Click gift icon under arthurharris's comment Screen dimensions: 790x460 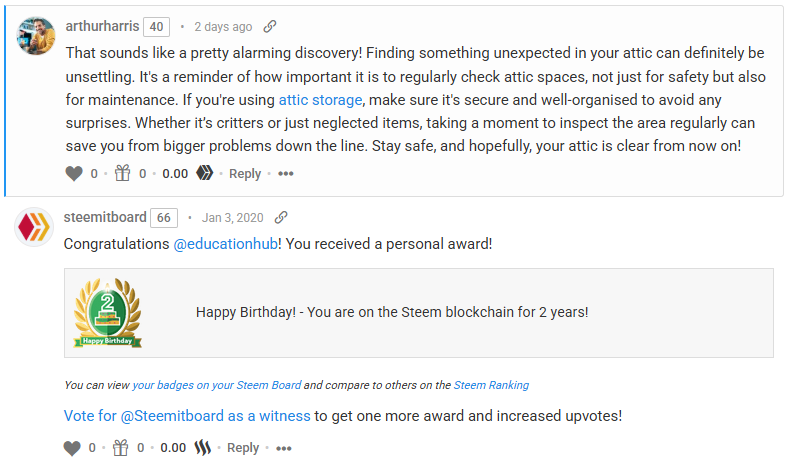click(122, 173)
